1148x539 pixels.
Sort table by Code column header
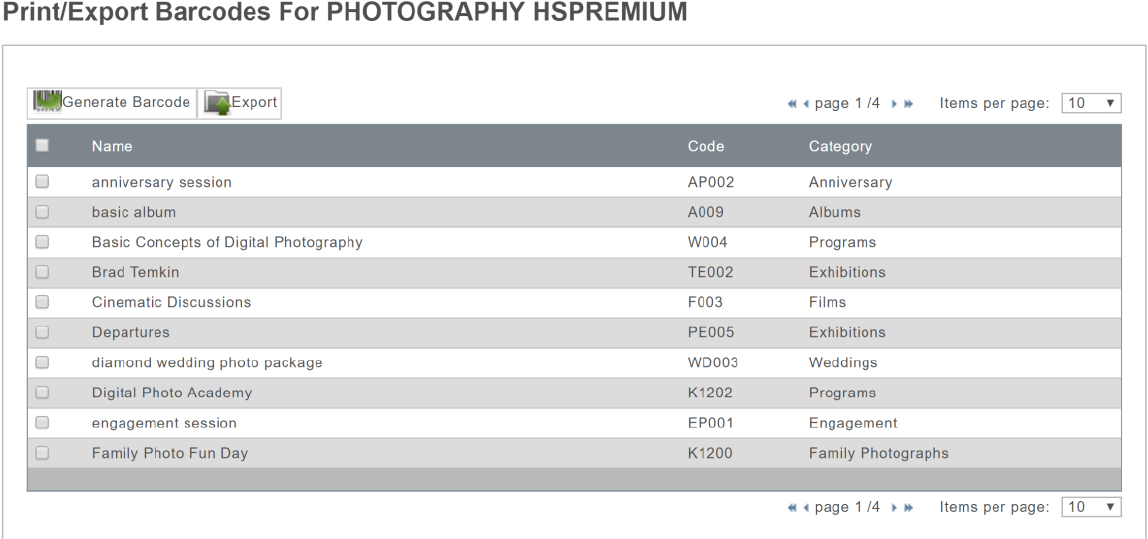pos(706,146)
